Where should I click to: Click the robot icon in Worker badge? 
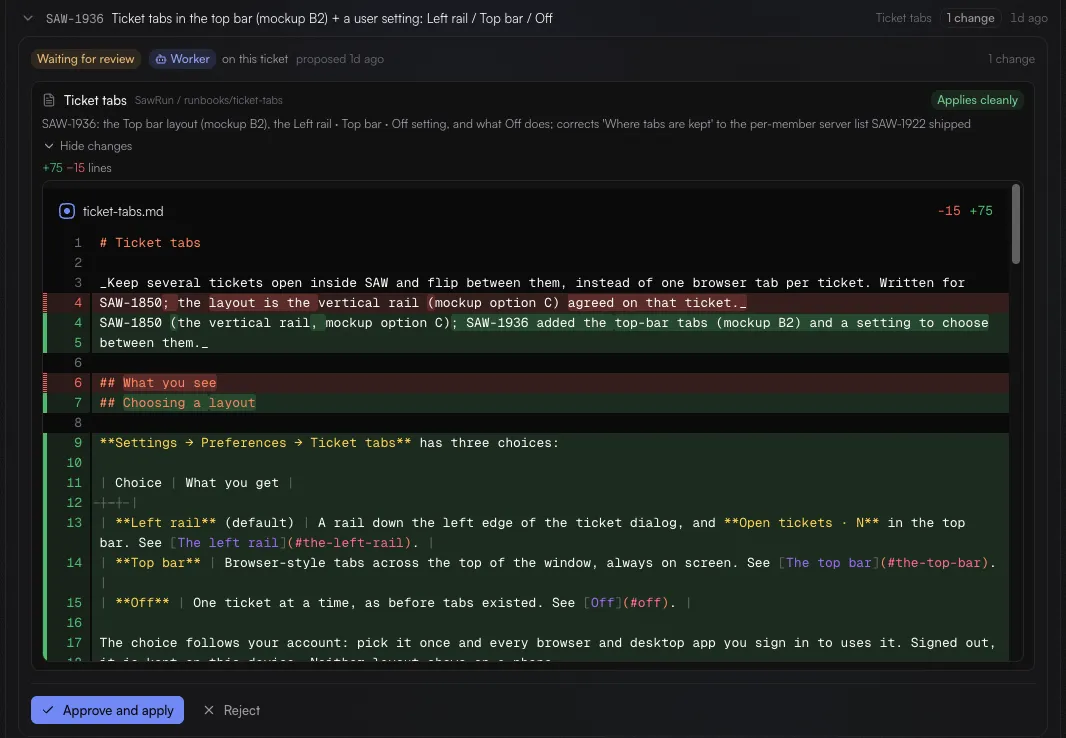[x=160, y=59]
